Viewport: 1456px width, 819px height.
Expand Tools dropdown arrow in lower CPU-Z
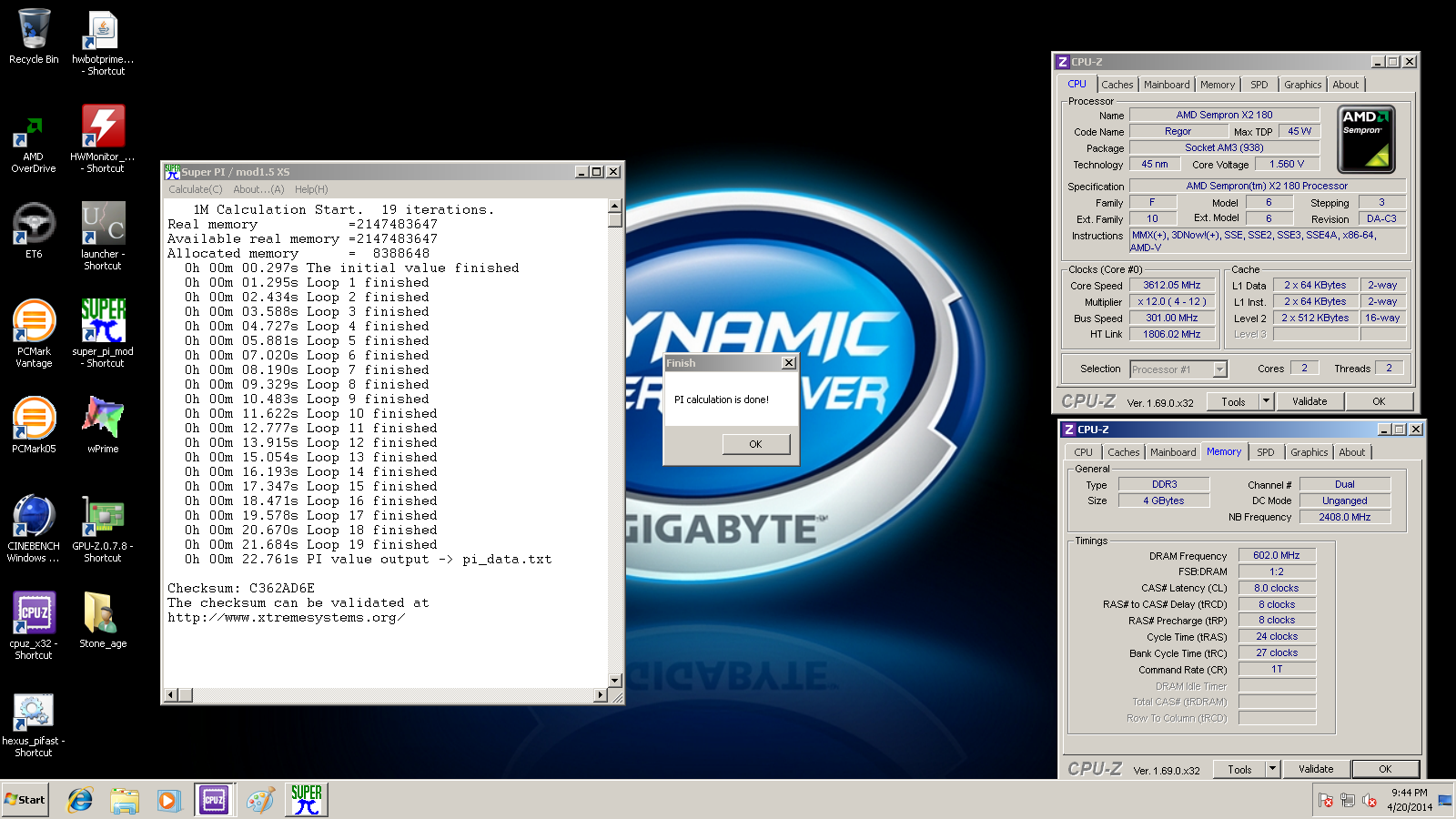pos(1273,769)
